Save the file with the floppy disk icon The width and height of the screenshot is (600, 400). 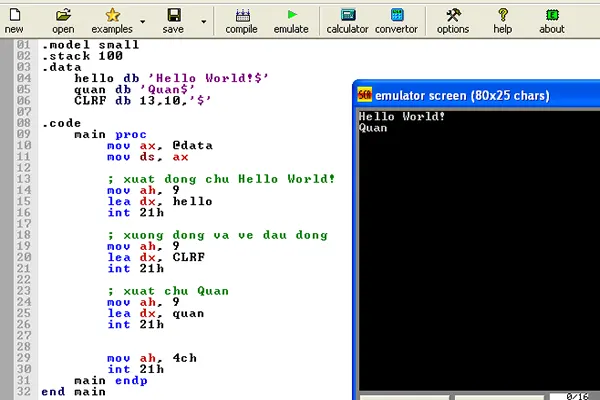pos(173,19)
